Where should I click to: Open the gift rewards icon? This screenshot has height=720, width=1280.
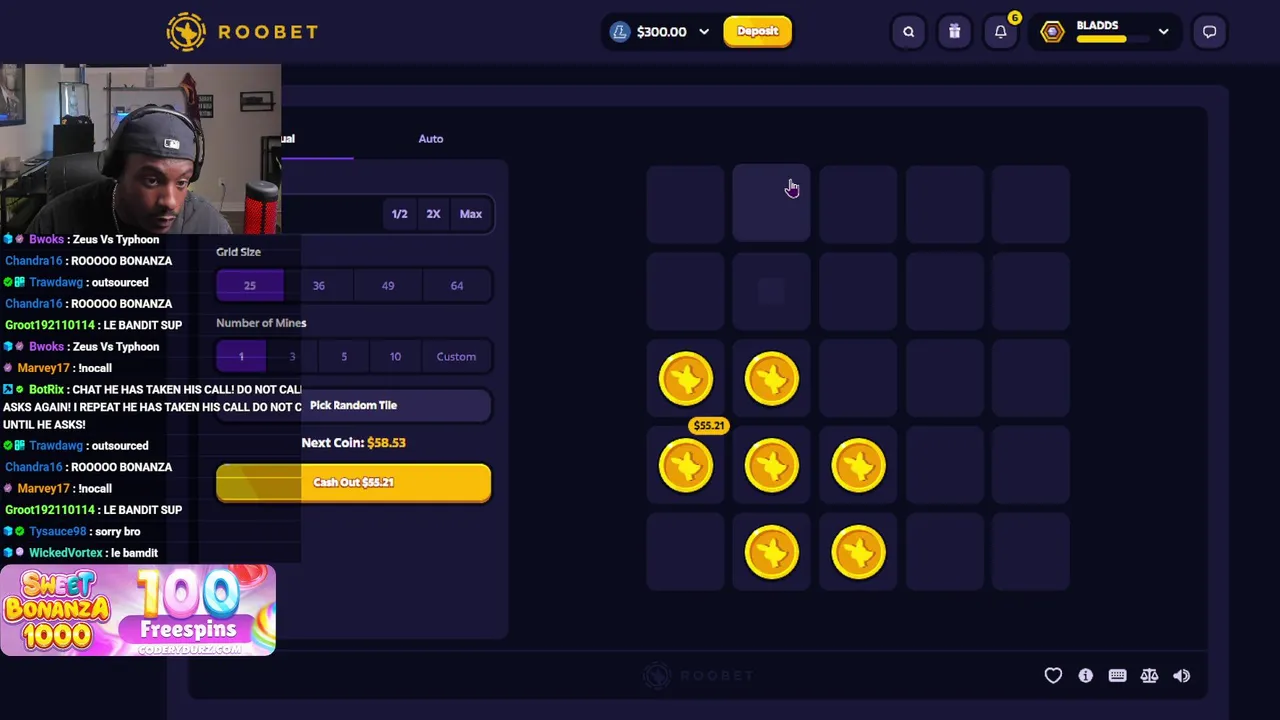coord(954,32)
